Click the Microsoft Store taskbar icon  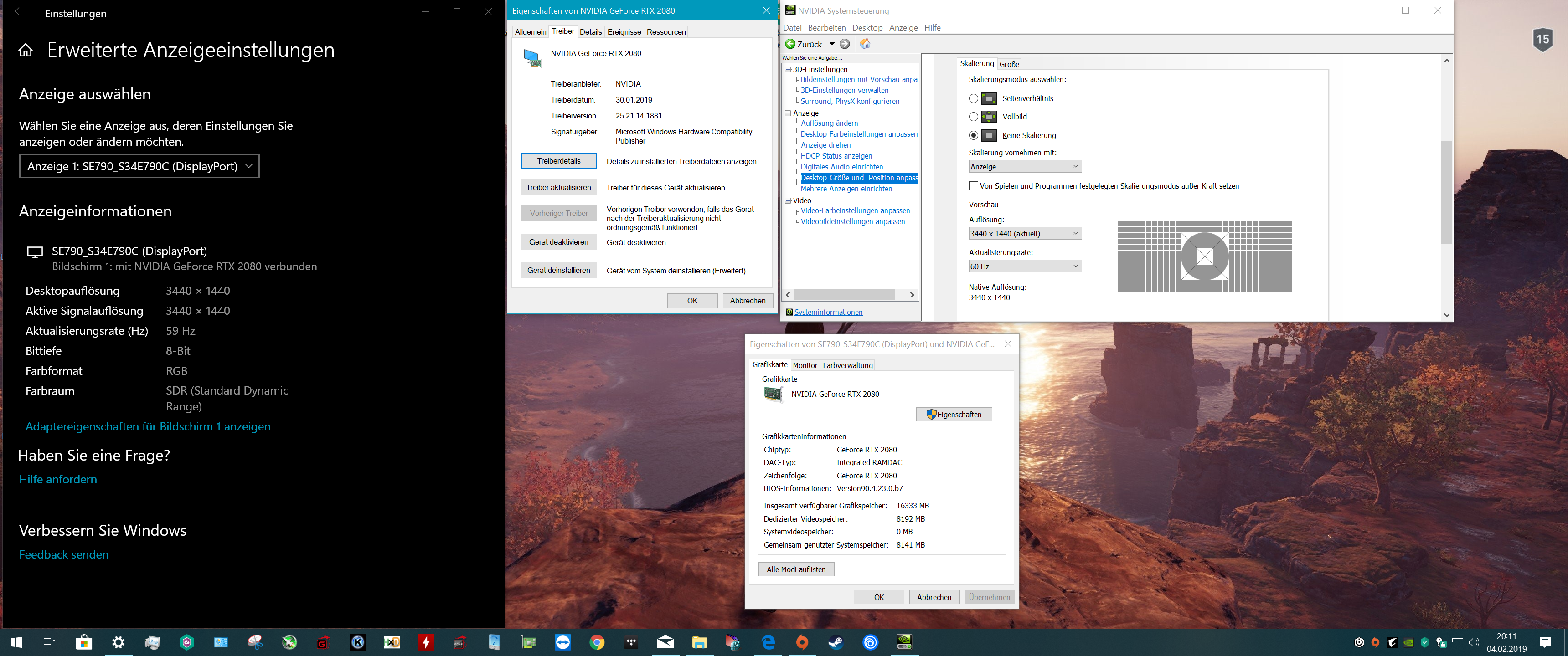pyautogui.click(x=84, y=642)
